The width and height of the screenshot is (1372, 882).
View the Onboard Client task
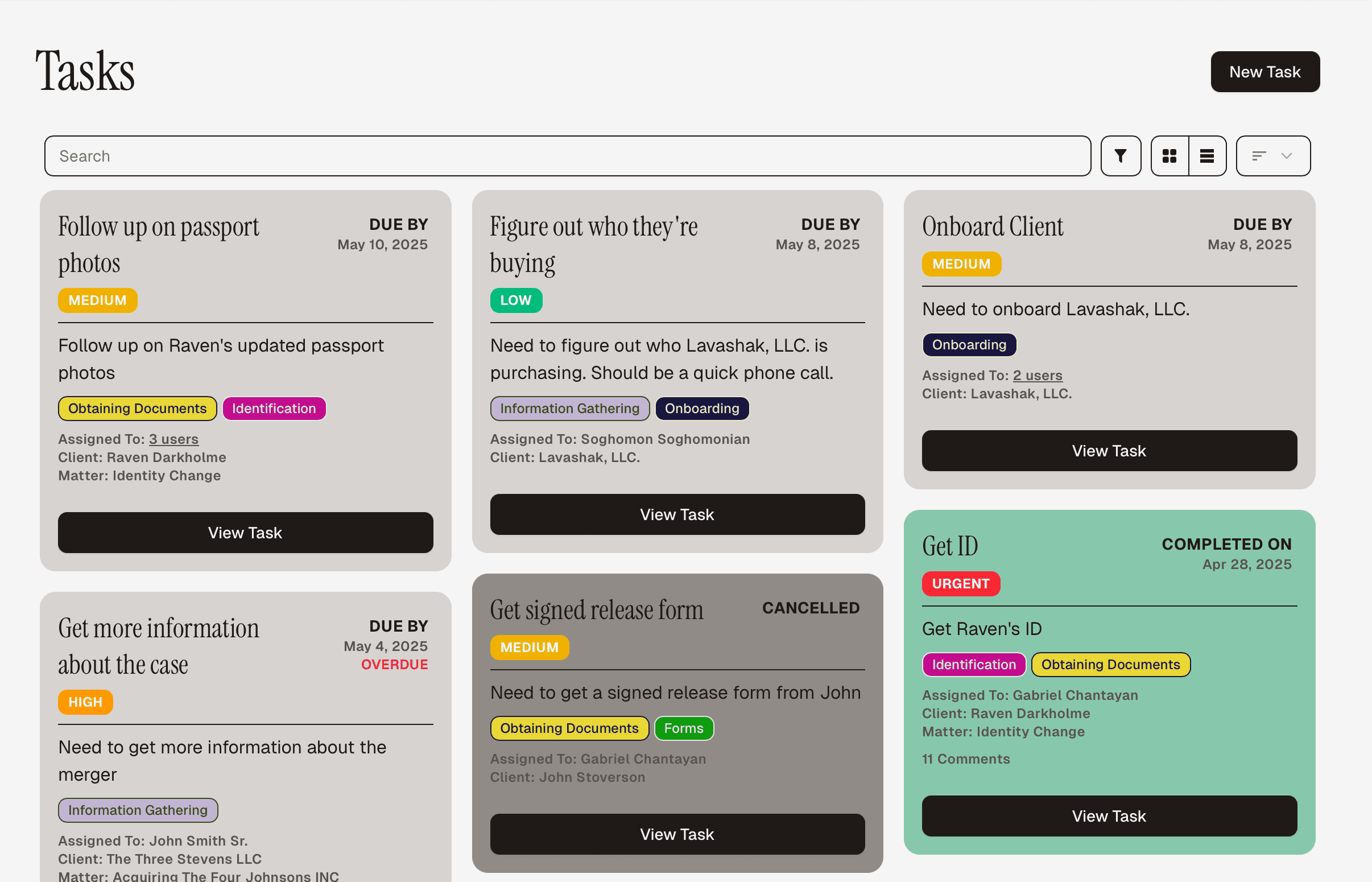pos(1109,451)
